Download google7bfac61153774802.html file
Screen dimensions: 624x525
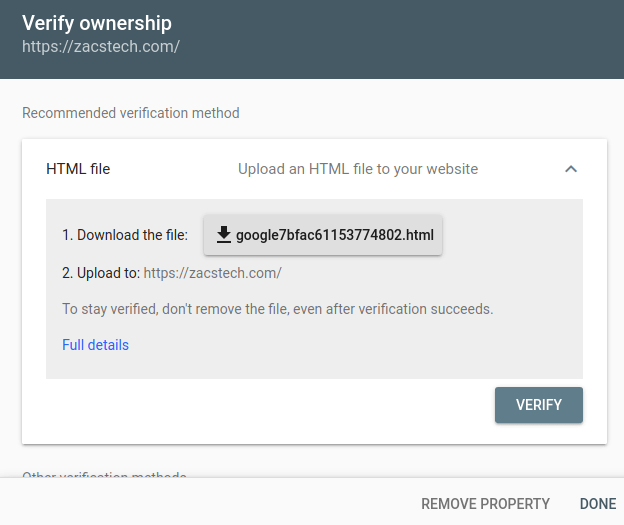323,235
